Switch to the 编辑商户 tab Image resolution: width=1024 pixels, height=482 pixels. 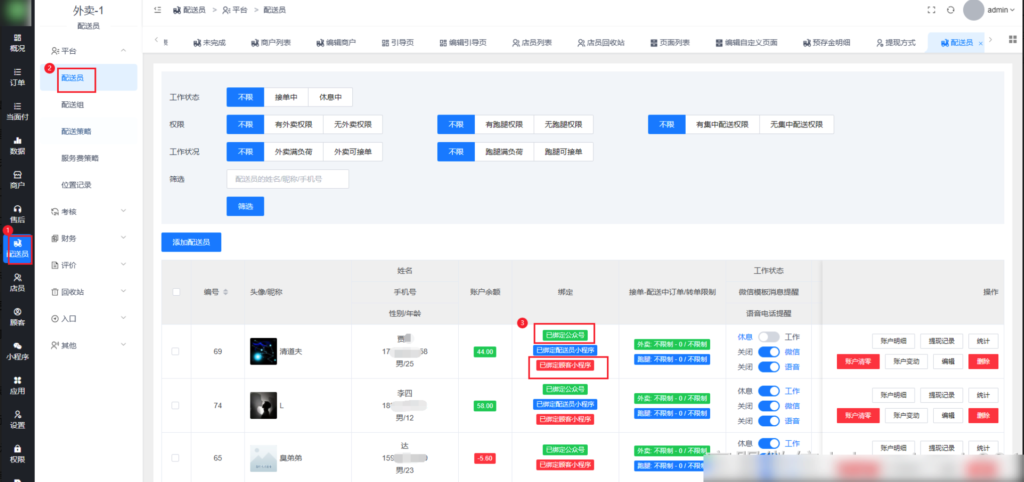click(x=336, y=42)
